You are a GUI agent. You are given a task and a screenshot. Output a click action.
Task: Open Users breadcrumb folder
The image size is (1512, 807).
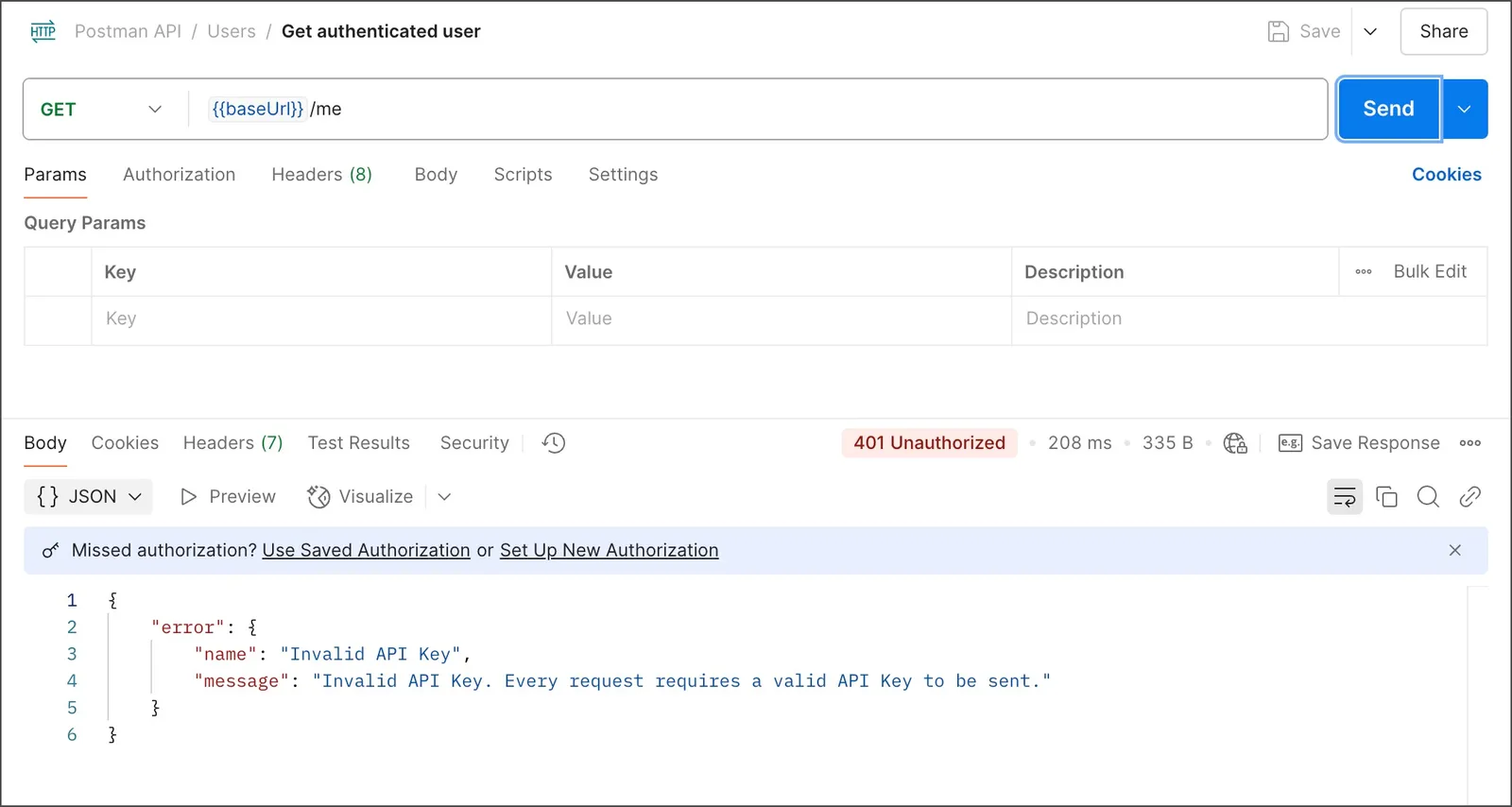coord(232,31)
